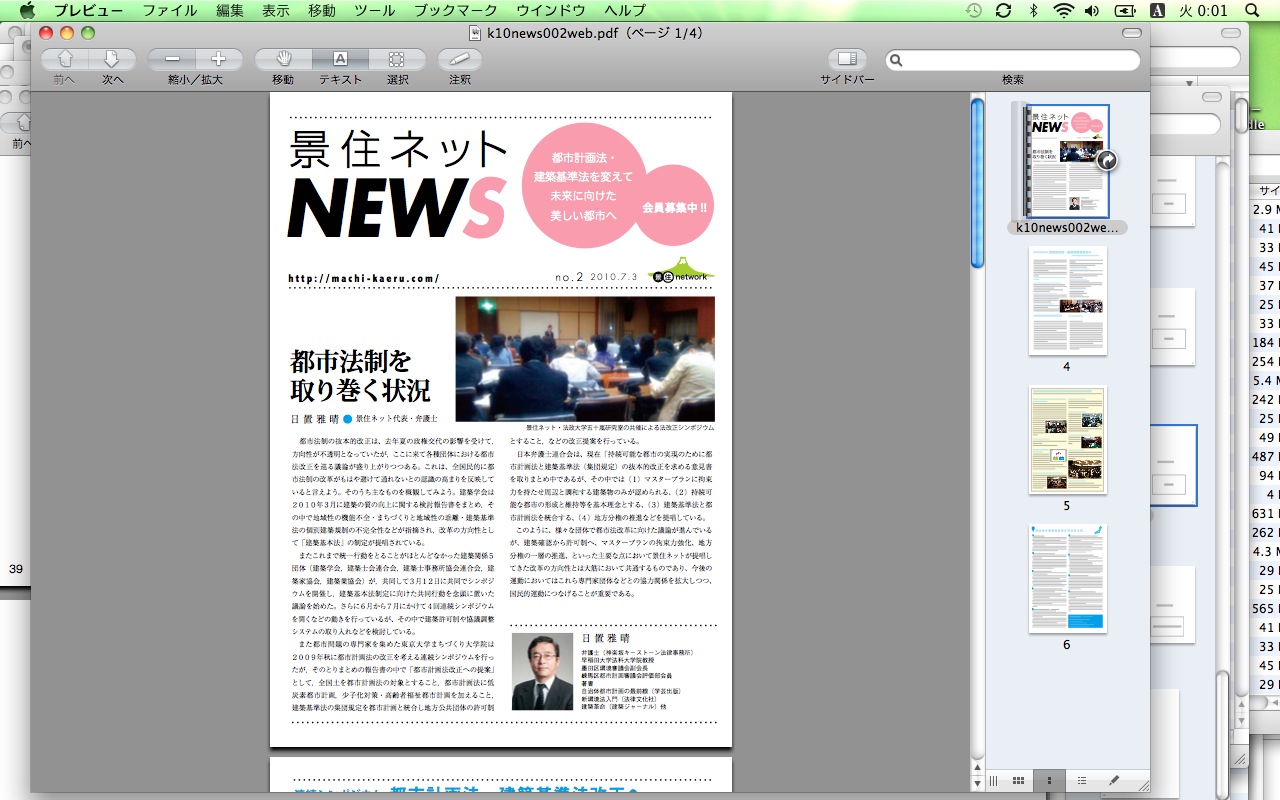The image size is (1280, 800).
Task: Open the ヘルプ menu
Action: coord(625,11)
